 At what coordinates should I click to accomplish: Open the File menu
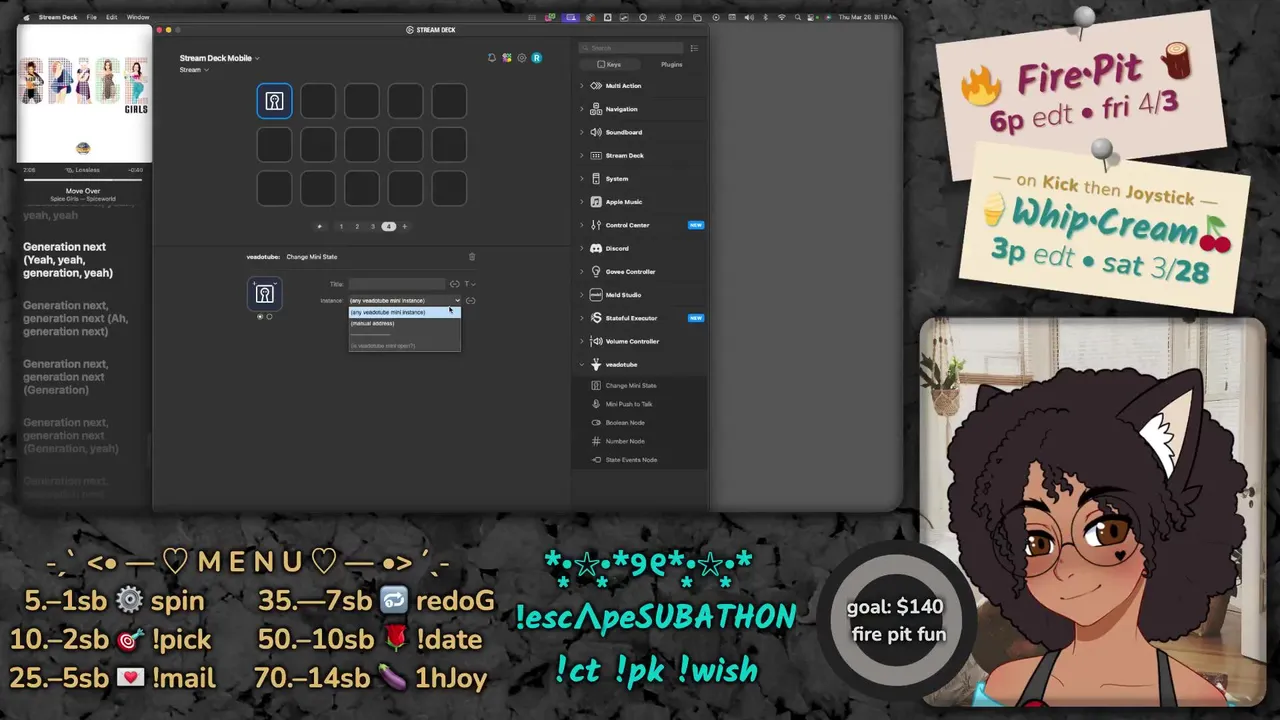(91, 17)
